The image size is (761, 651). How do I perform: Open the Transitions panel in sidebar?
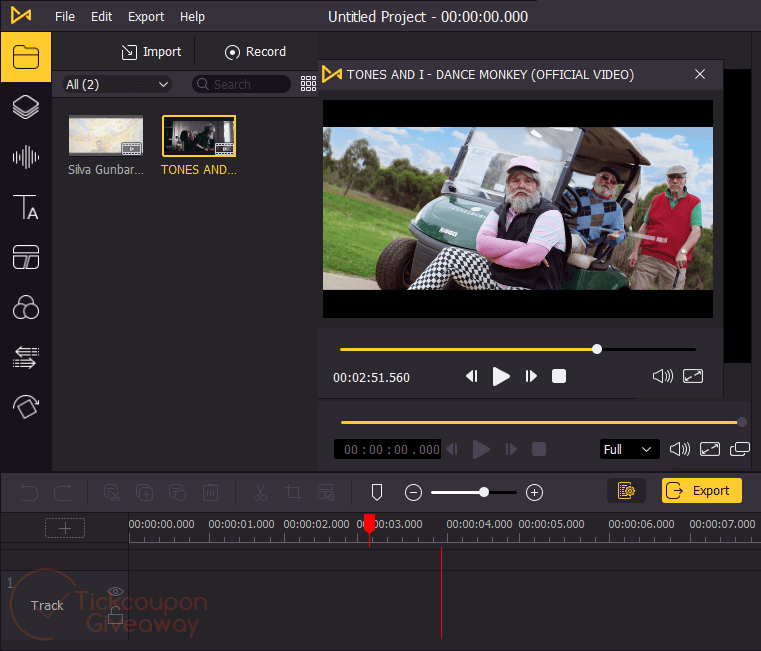pyautogui.click(x=25, y=357)
